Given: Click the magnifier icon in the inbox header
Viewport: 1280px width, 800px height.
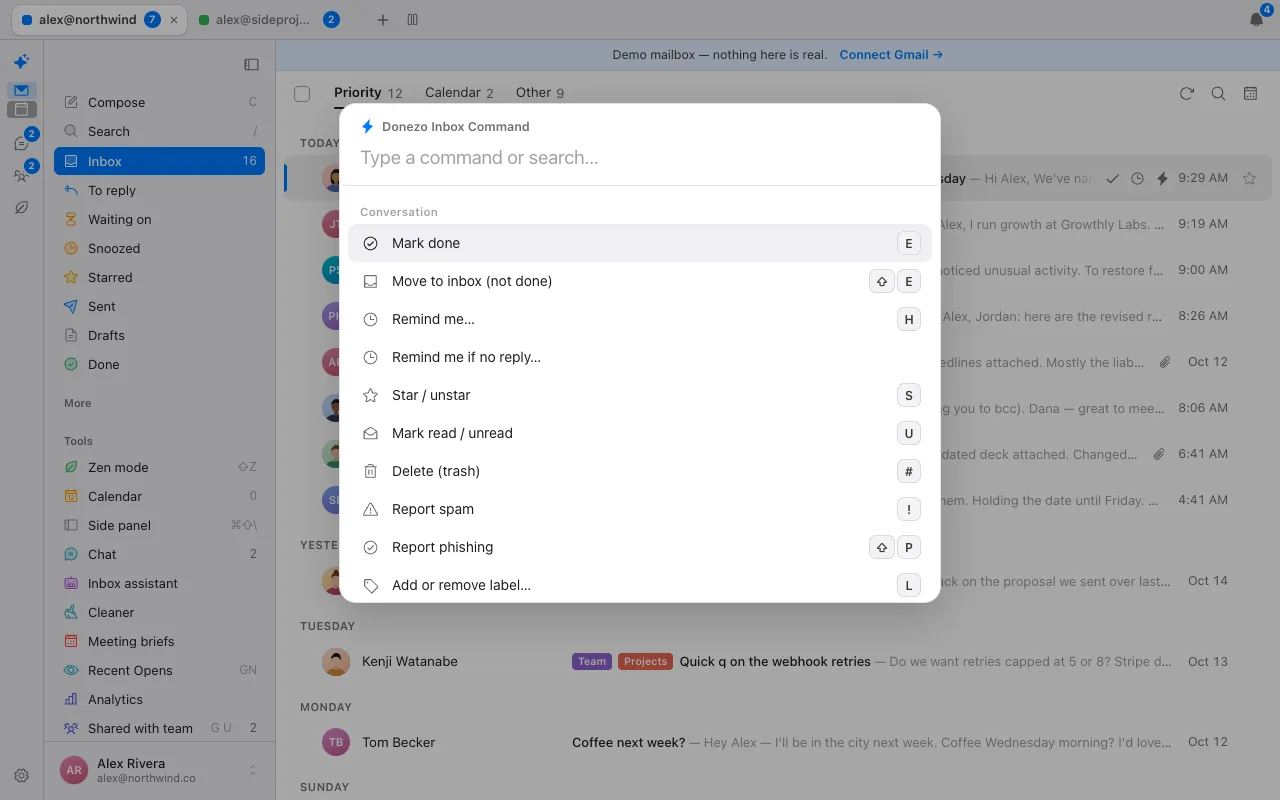Looking at the screenshot, I should [1218, 93].
